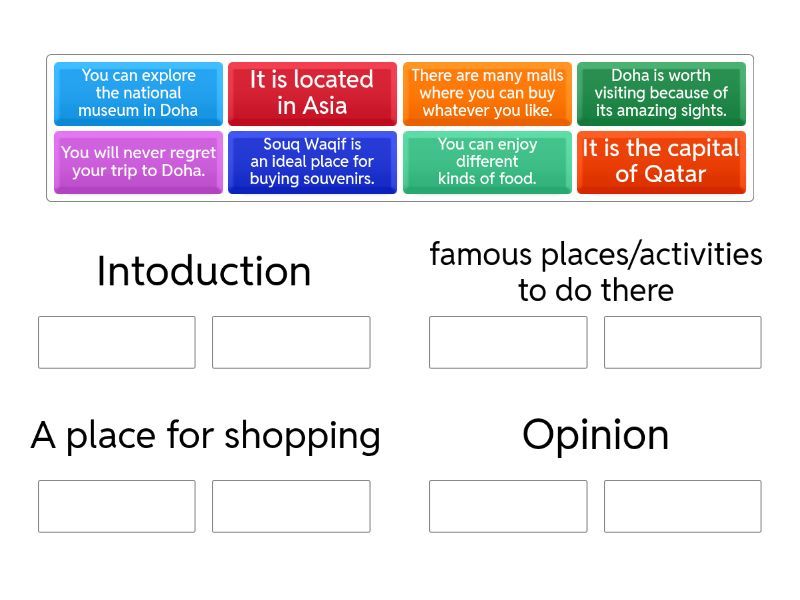Select left empty box under famous places/activities
Image resolution: width=800 pixels, height=600 pixels.
point(508,342)
